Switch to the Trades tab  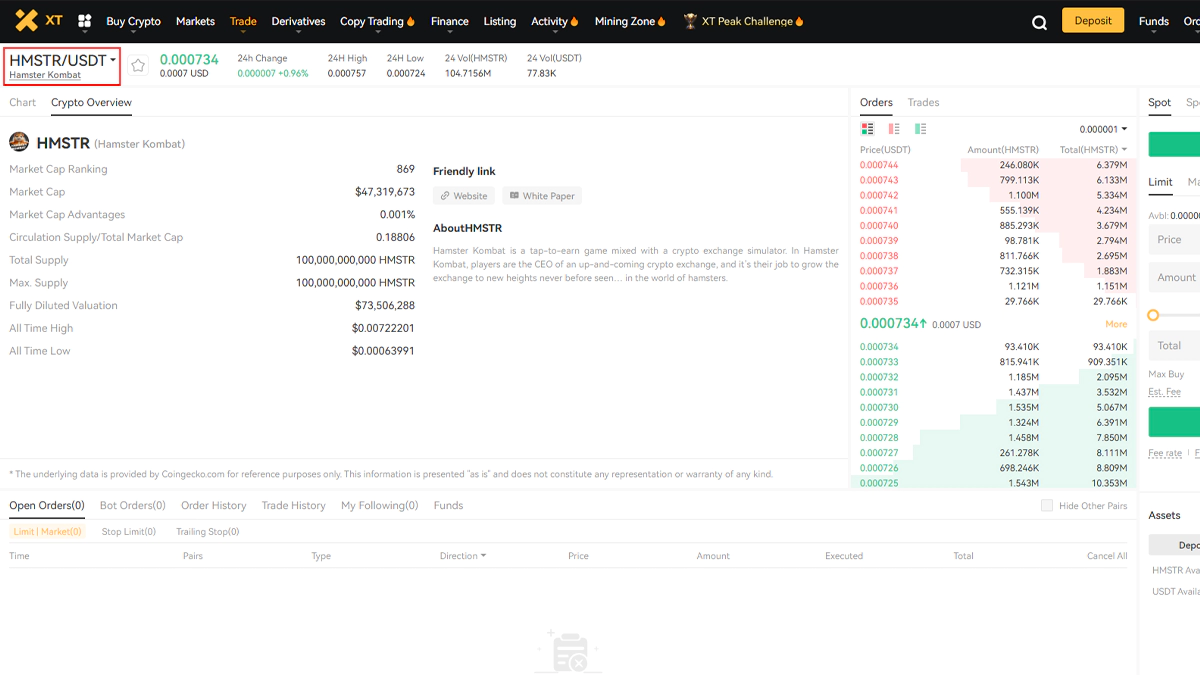click(923, 103)
